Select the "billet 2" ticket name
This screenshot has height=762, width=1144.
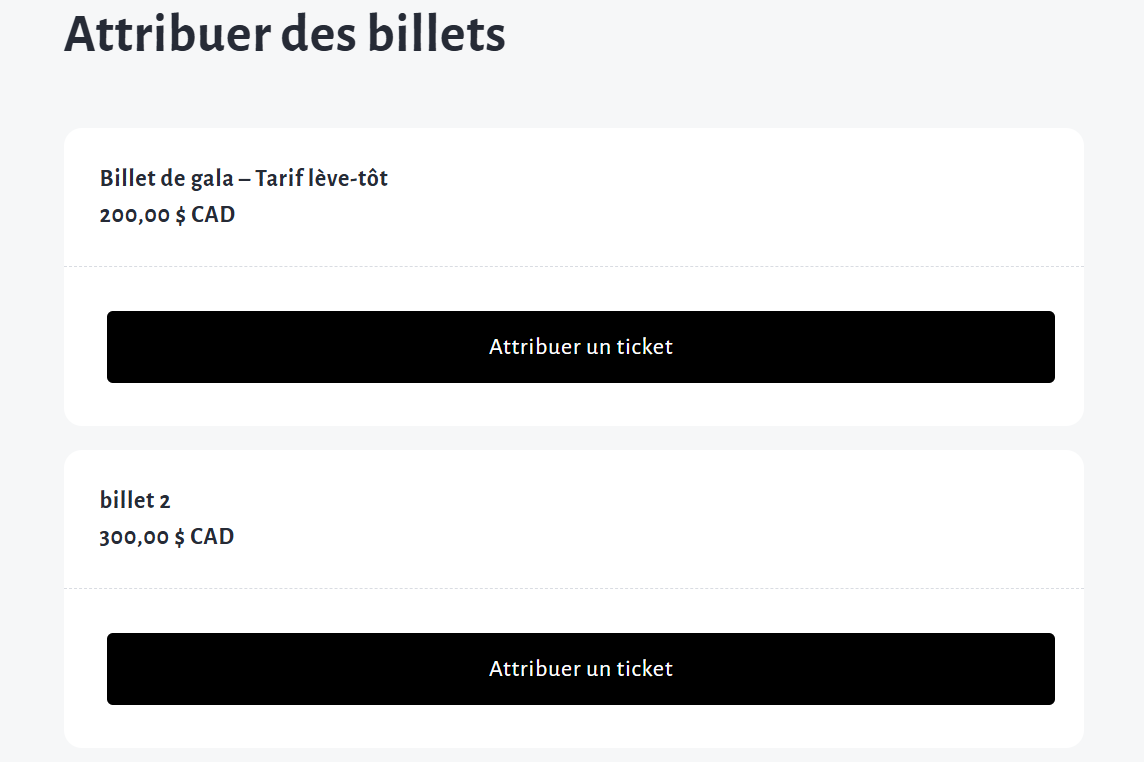point(135,501)
